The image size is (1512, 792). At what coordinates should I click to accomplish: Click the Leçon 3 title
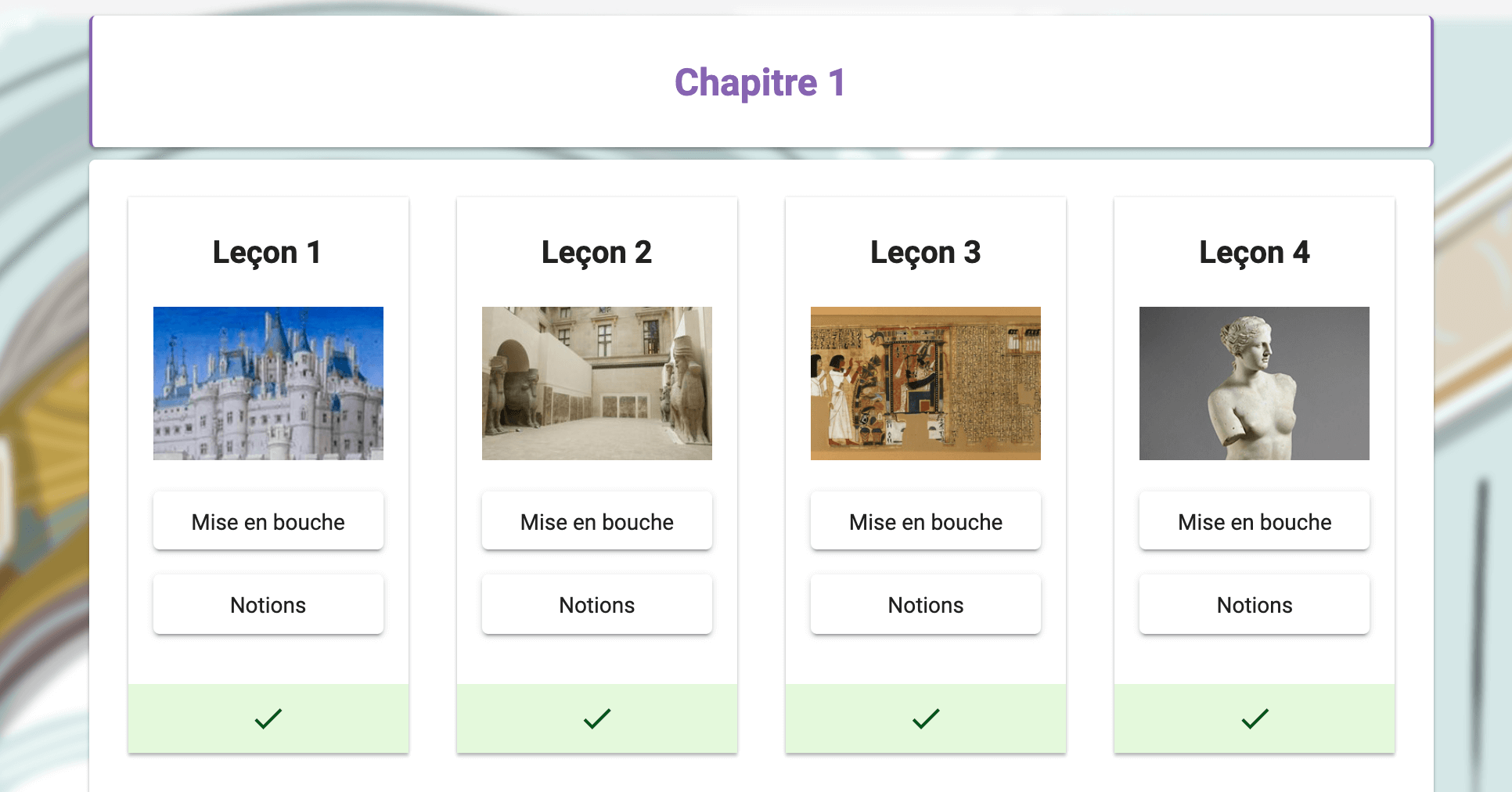tap(925, 252)
